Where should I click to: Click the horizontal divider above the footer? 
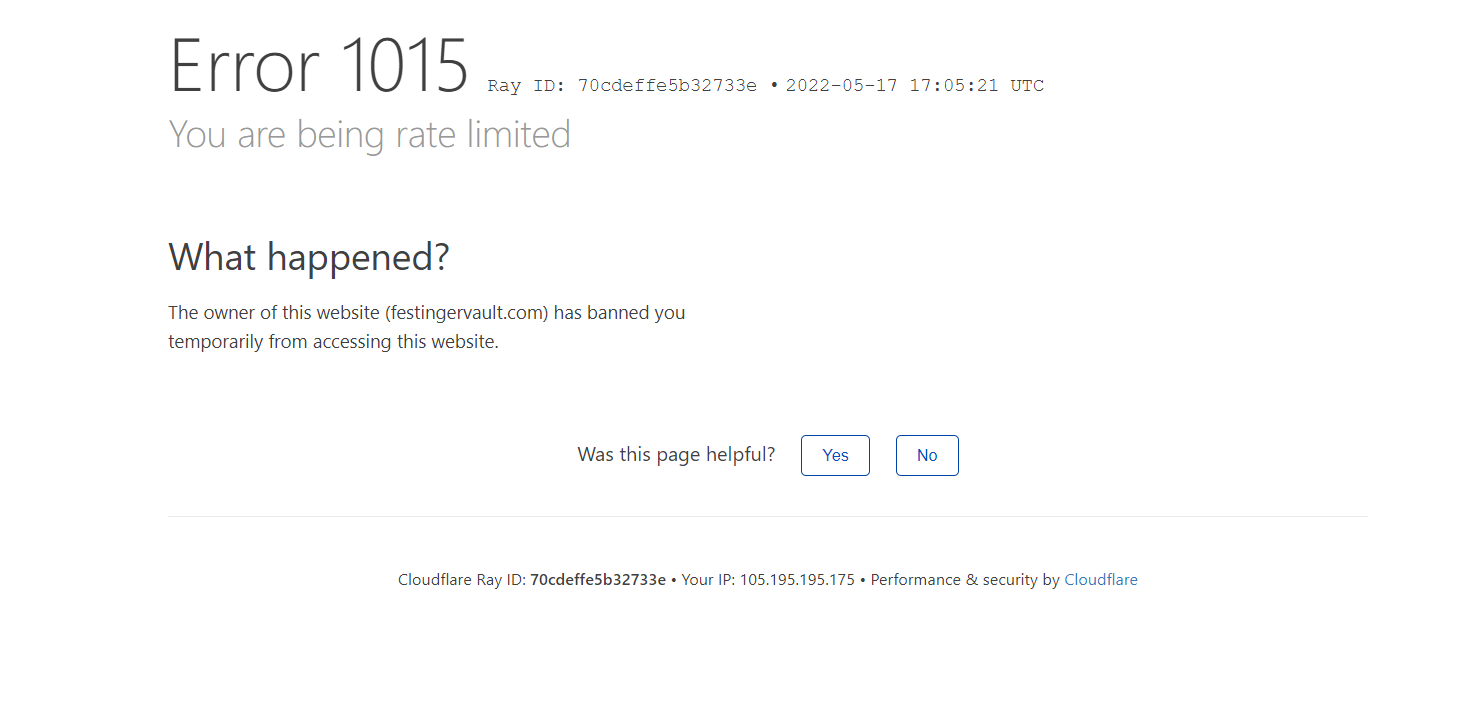tap(768, 517)
